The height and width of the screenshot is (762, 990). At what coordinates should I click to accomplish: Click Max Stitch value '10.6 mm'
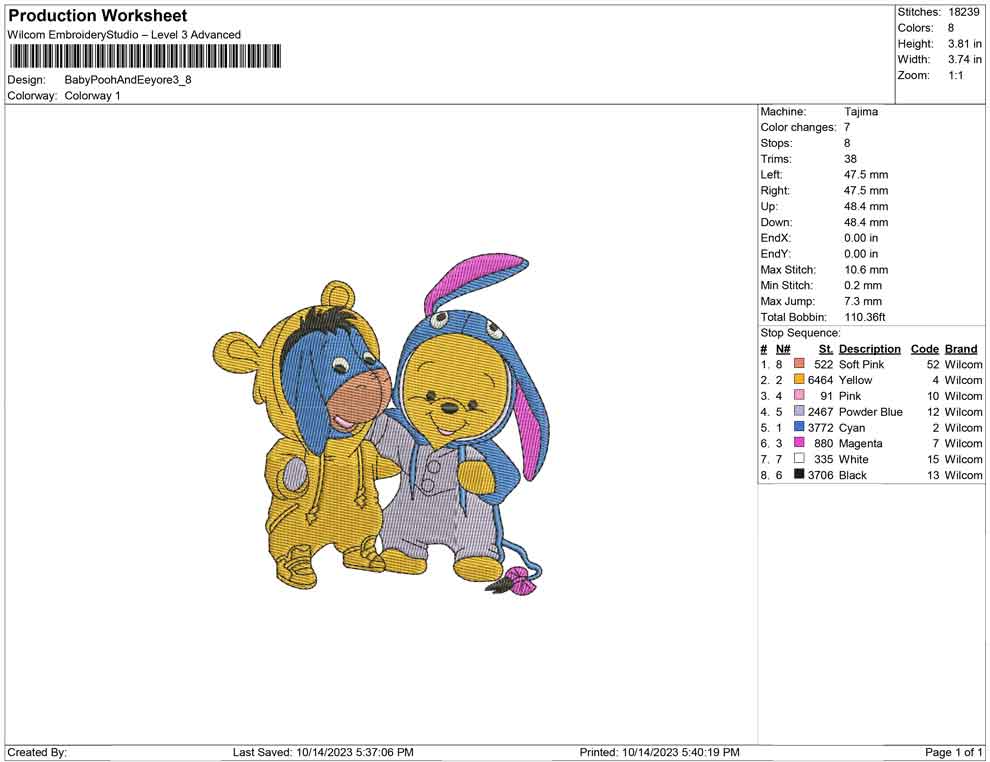tap(866, 270)
